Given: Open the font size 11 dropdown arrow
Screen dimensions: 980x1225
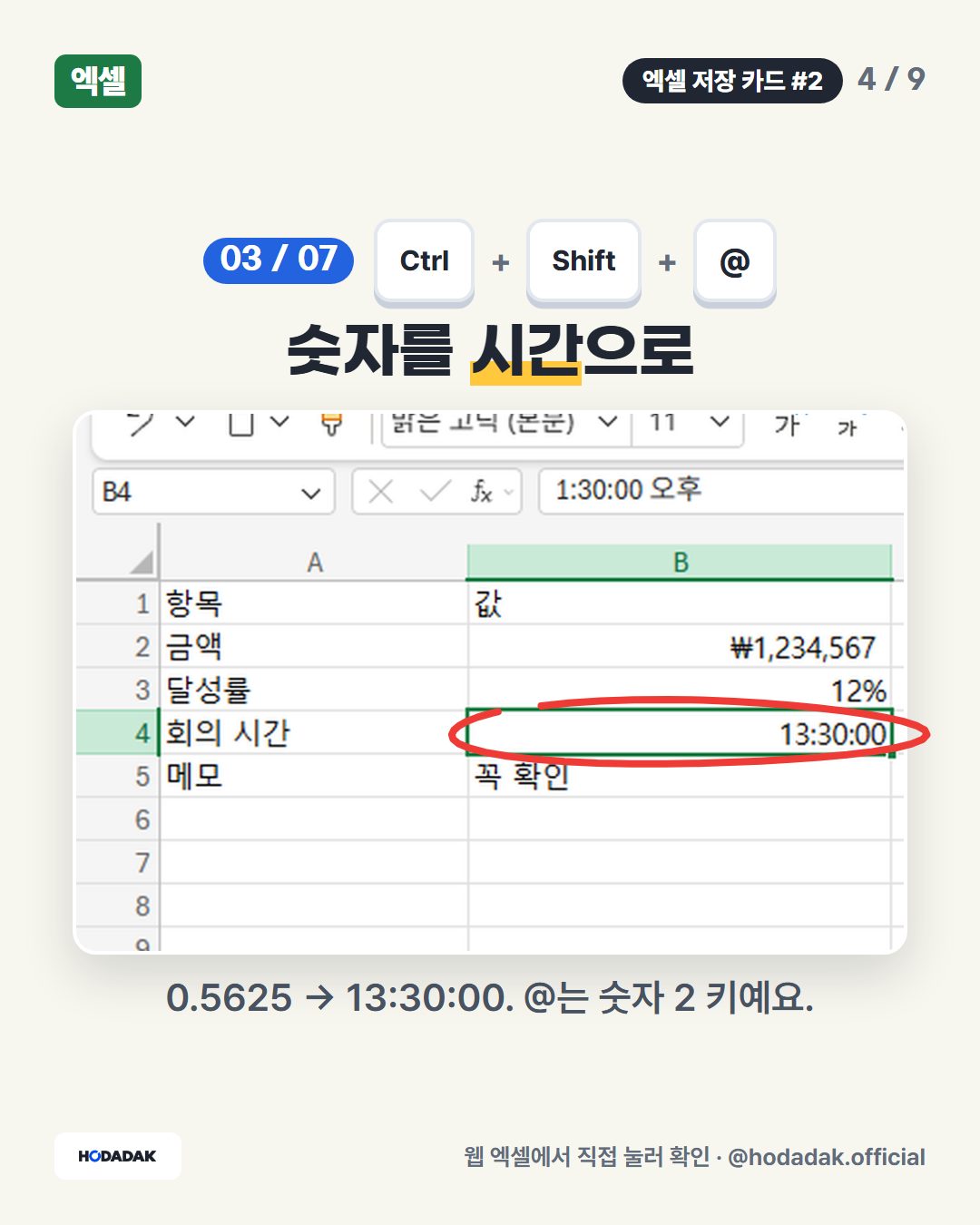Looking at the screenshot, I should coord(720,422).
